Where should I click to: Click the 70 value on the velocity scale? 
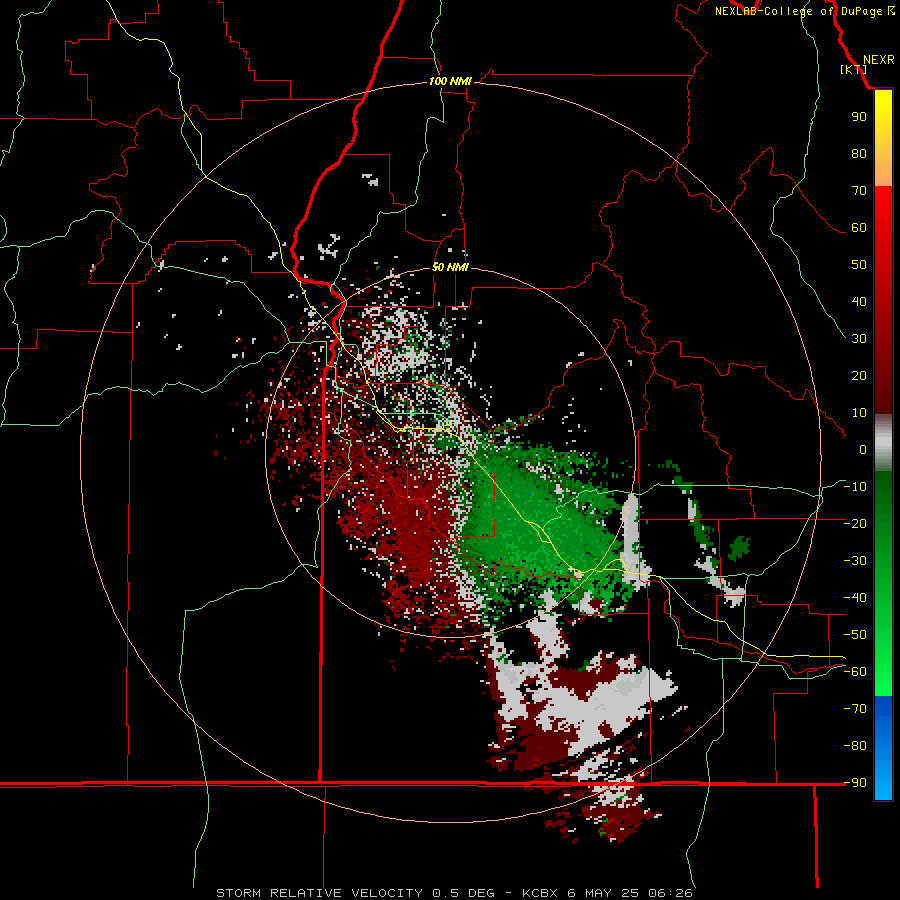click(859, 191)
